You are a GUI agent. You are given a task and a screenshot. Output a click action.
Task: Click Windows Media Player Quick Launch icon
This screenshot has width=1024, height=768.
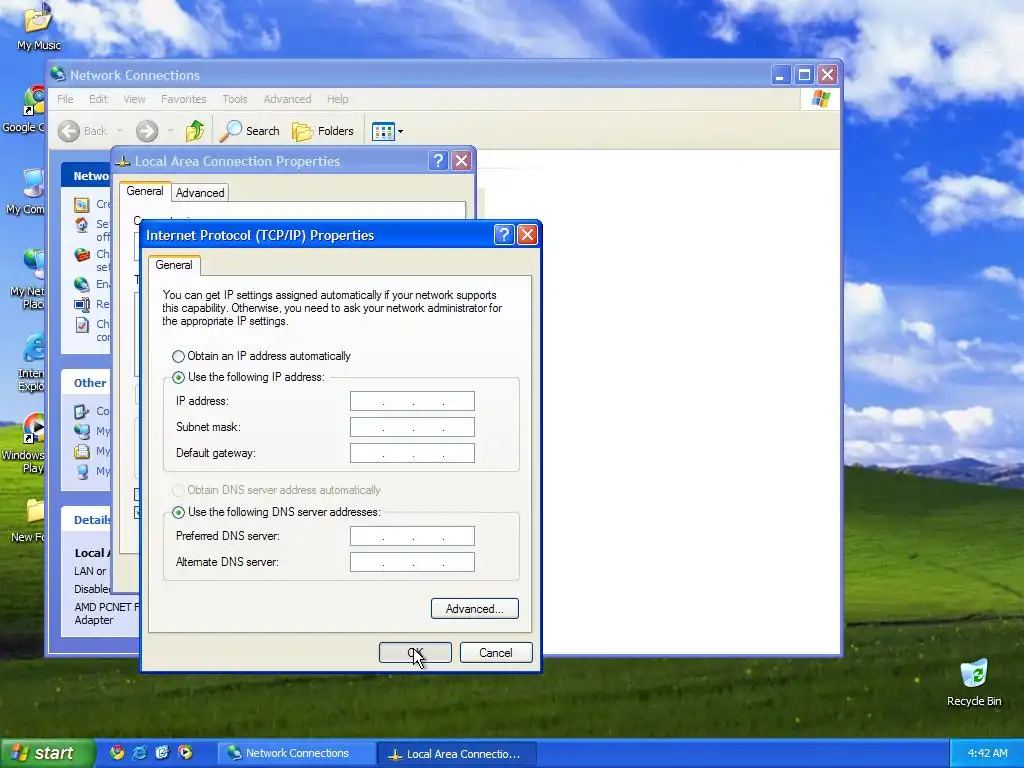[185, 753]
